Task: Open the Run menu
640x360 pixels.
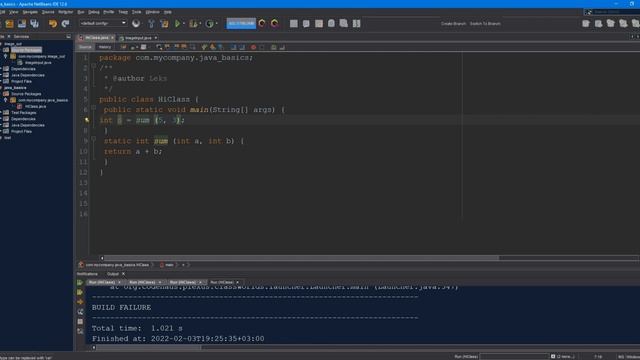Action: (81, 12)
